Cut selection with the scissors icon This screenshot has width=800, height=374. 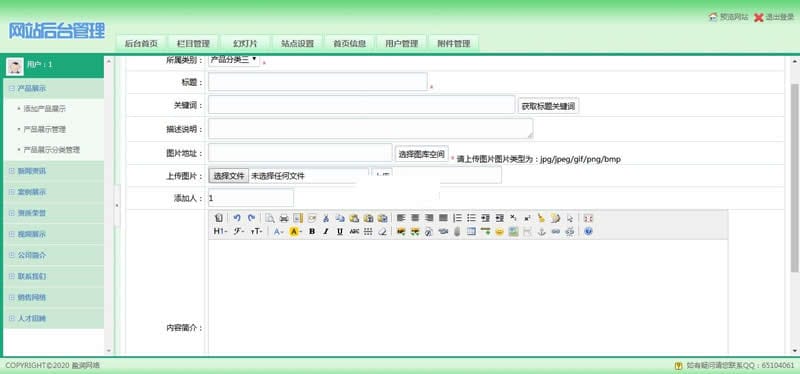(x=326, y=218)
